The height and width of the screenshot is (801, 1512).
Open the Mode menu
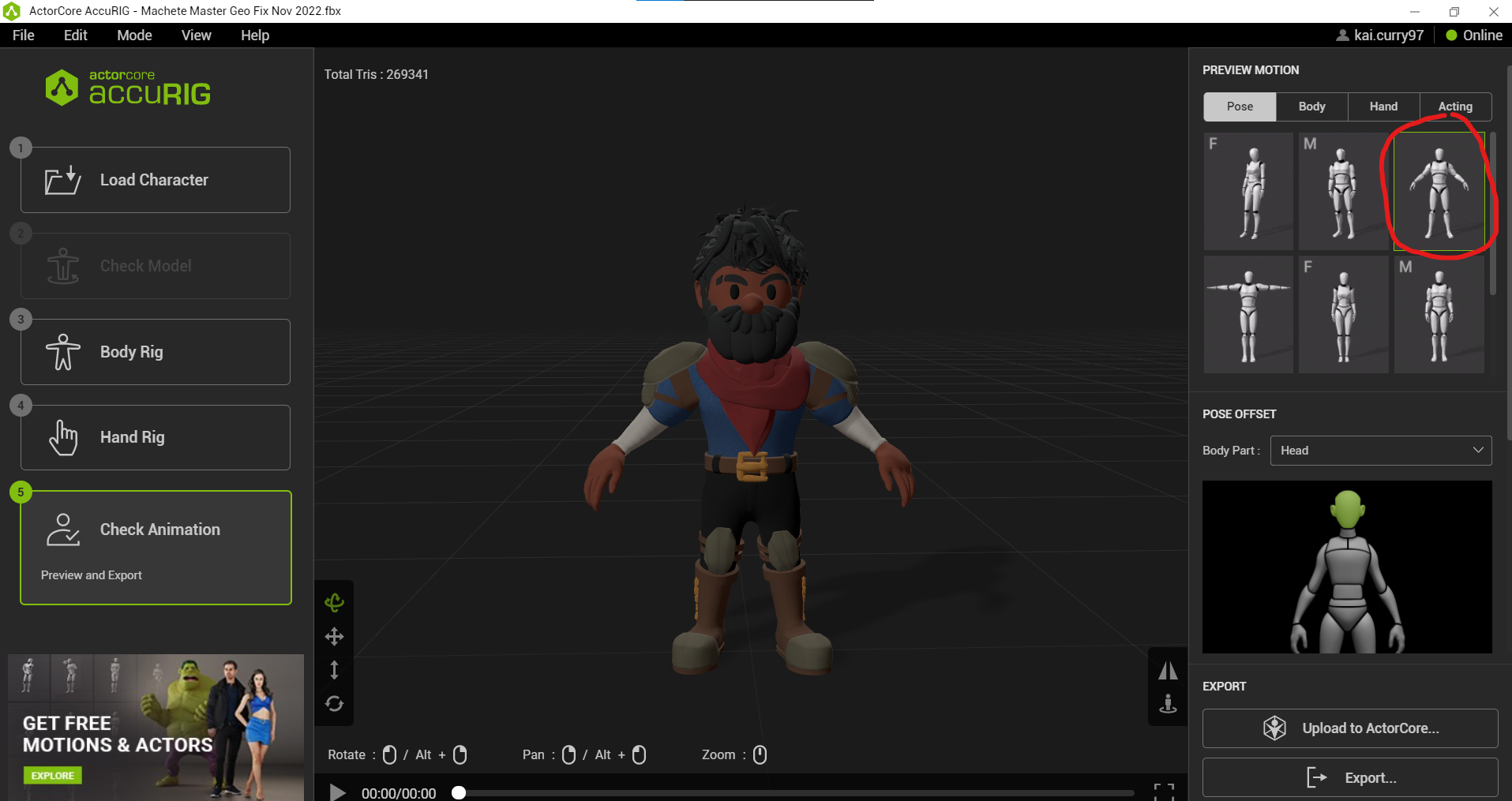coord(134,36)
